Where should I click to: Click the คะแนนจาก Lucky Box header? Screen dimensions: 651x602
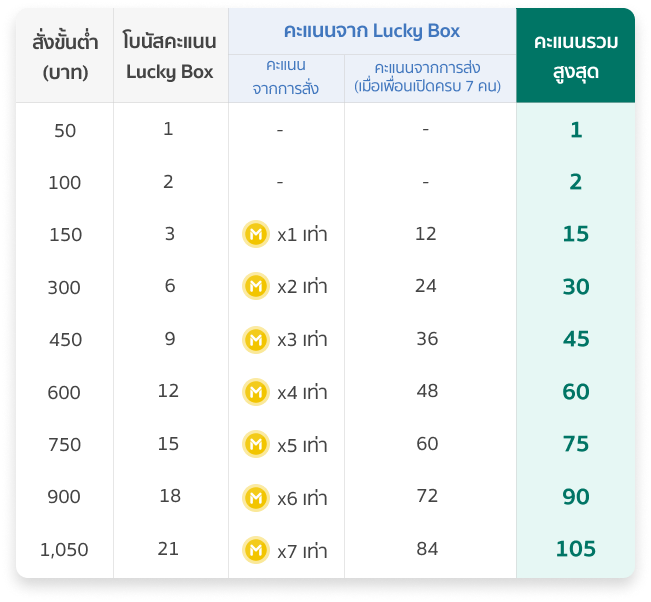click(x=372, y=31)
